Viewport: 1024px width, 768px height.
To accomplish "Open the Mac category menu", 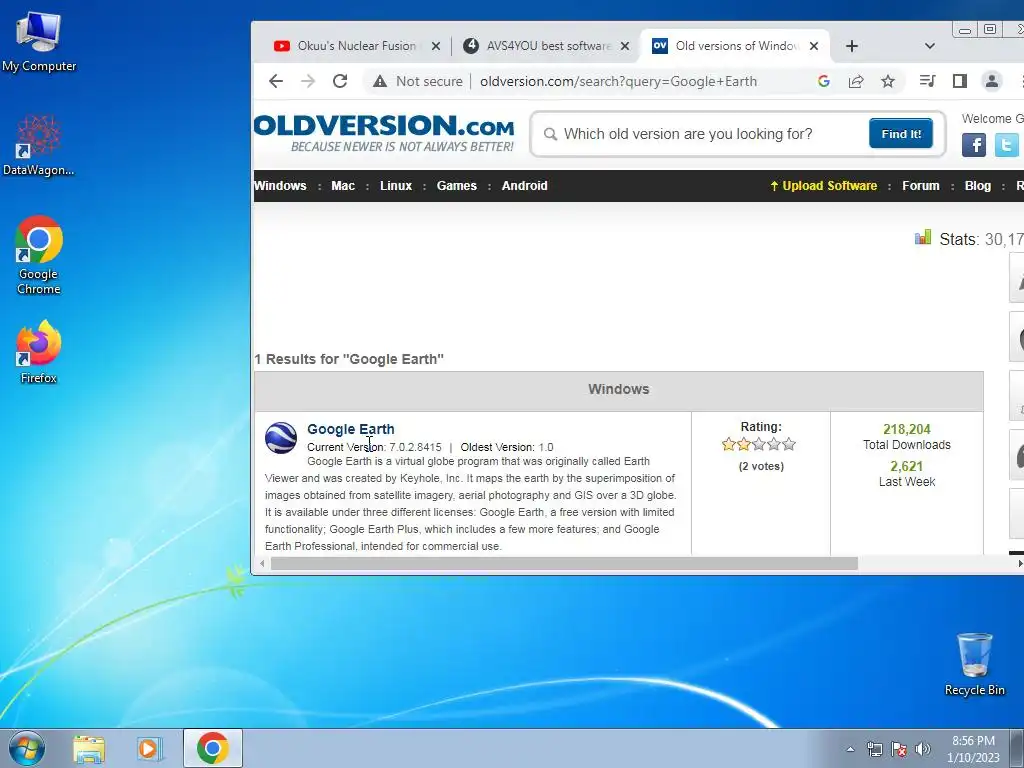I will [343, 185].
